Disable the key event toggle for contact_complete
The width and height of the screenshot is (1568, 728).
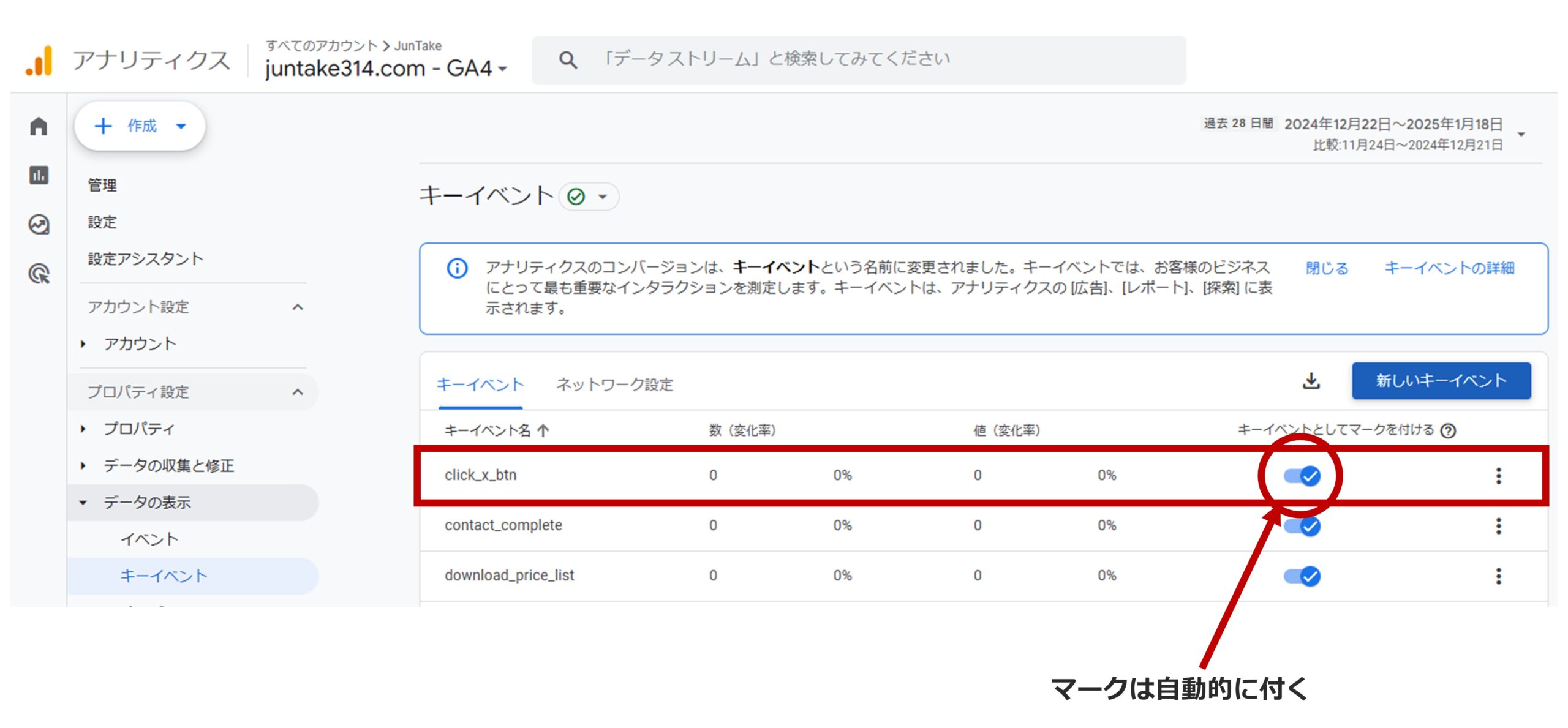point(1303,525)
